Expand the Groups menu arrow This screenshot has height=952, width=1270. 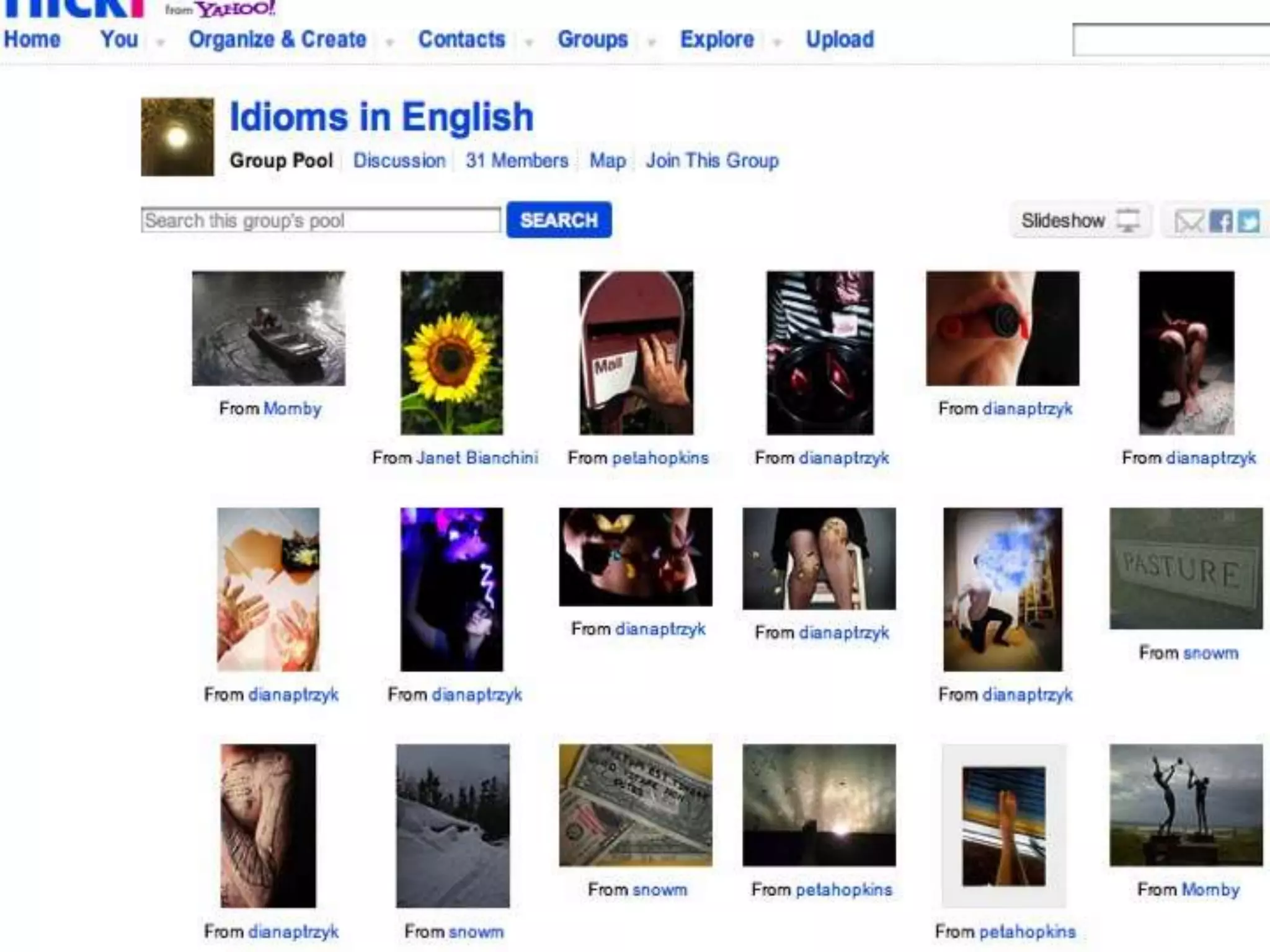[x=651, y=42]
